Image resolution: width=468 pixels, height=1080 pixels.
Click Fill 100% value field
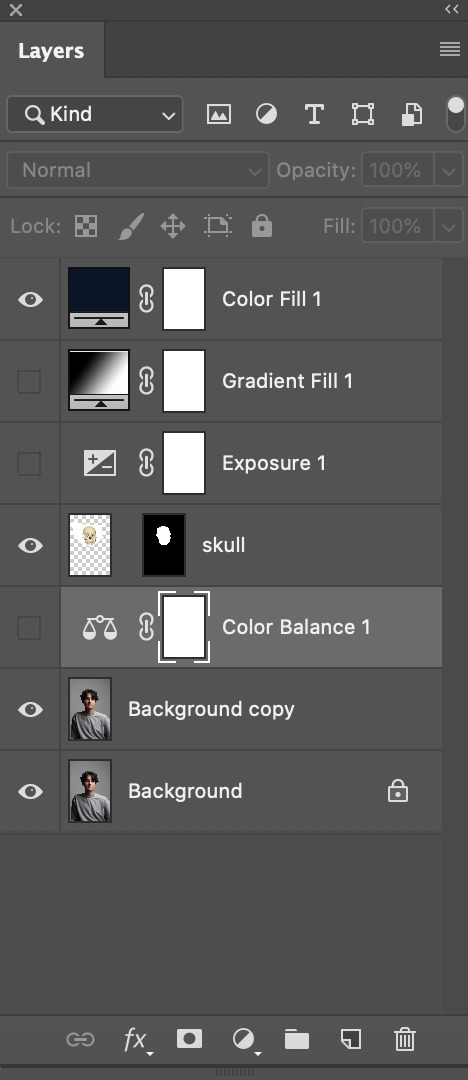coord(398,226)
